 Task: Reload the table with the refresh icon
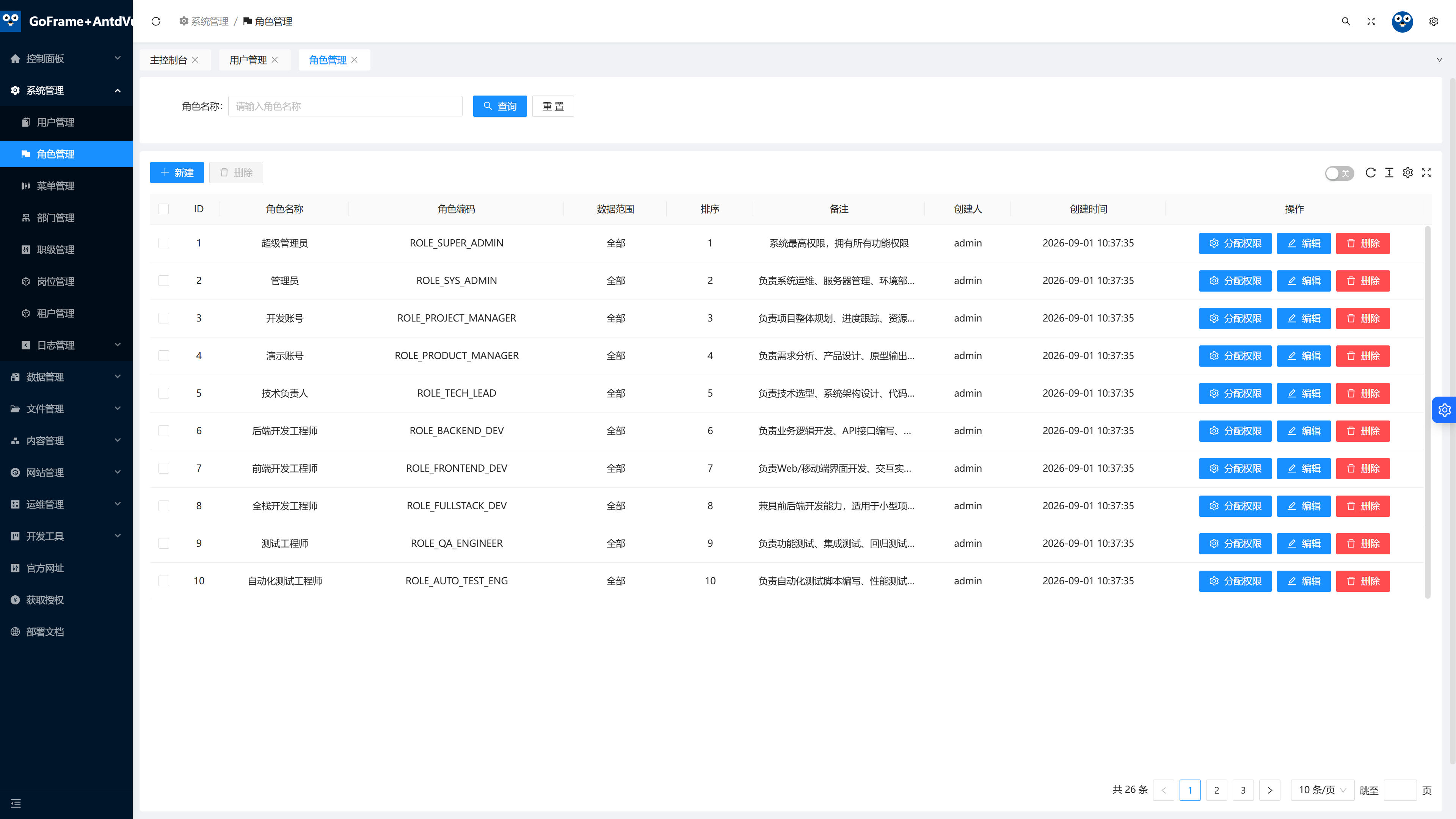click(x=1371, y=173)
